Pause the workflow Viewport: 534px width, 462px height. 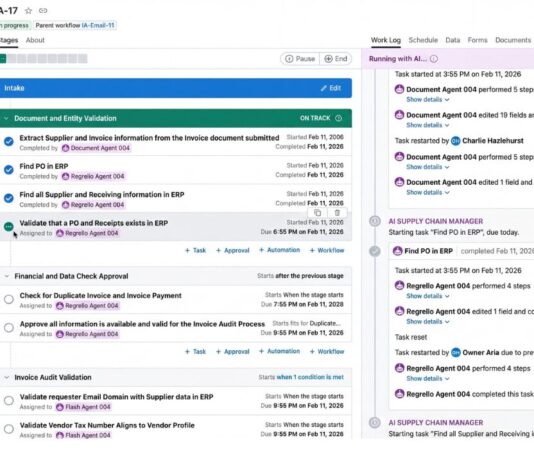click(x=300, y=59)
